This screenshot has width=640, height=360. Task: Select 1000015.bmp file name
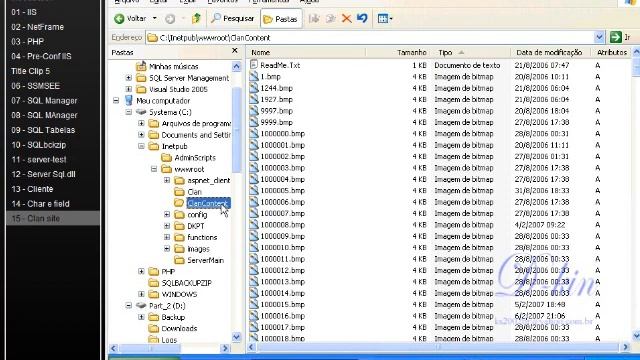tap(282, 304)
